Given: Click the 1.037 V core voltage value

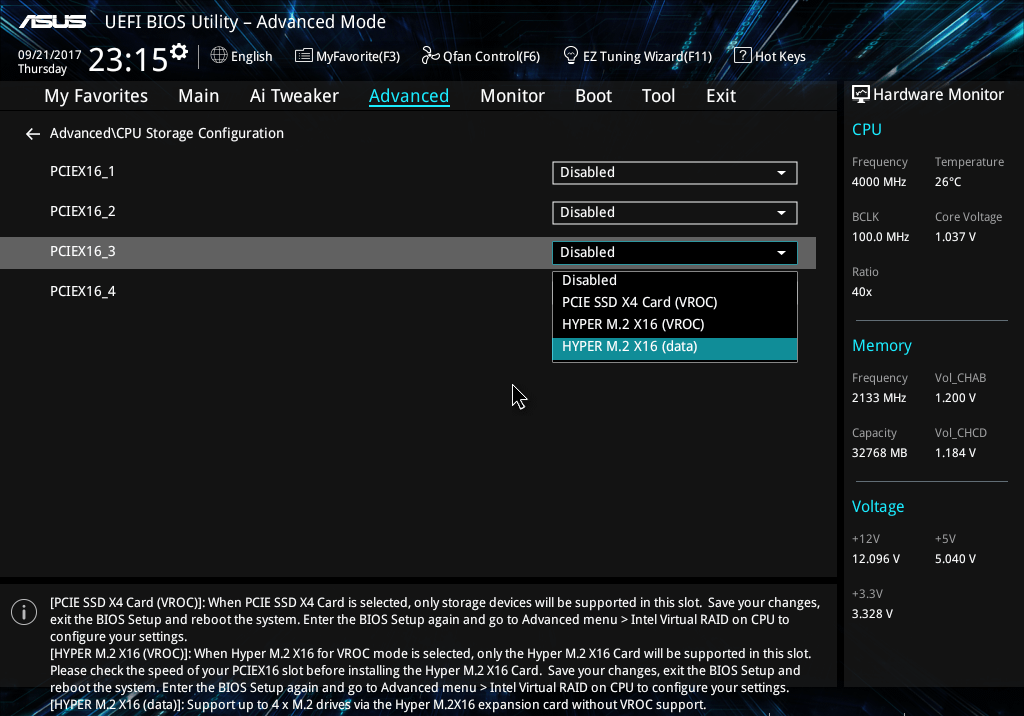Looking at the screenshot, I should pos(955,237).
